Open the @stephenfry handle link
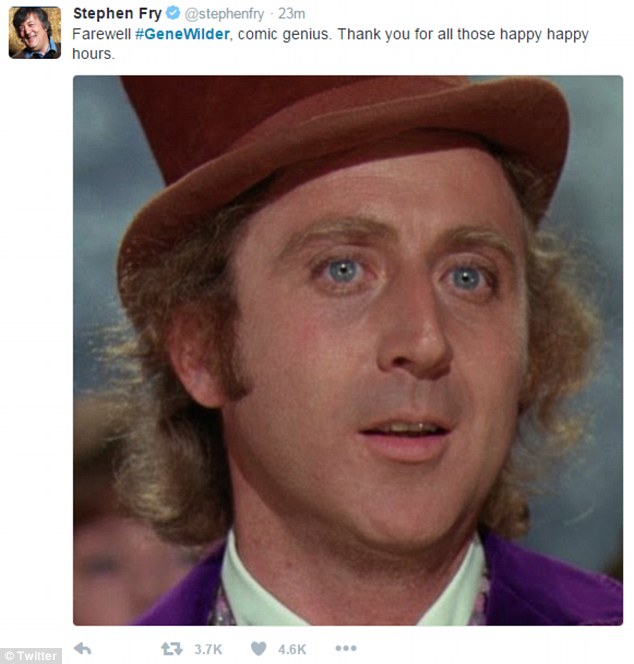The height and width of the screenshot is (664, 634). pos(224,14)
